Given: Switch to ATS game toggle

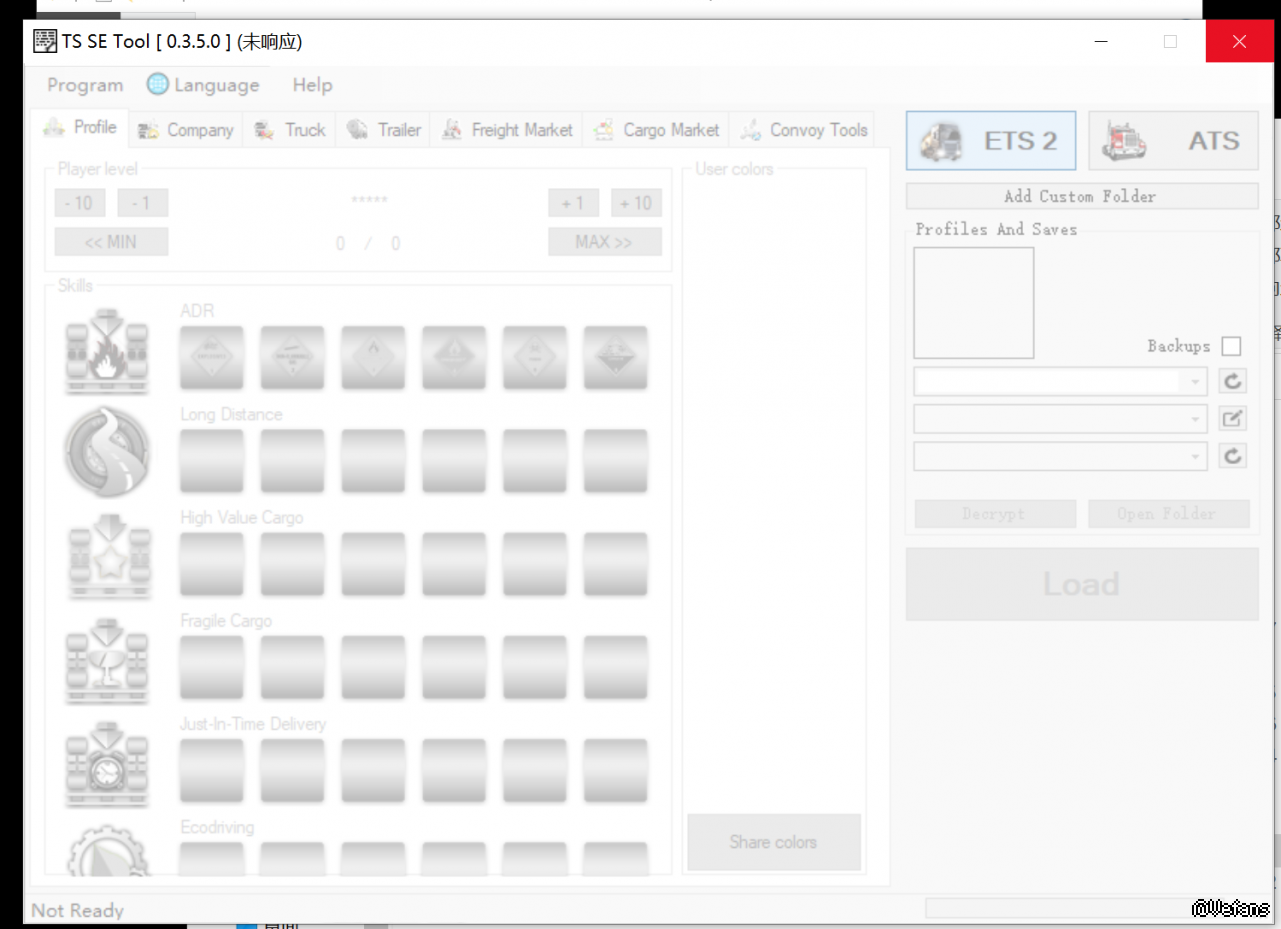Looking at the screenshot, I should pos(1173,141).
